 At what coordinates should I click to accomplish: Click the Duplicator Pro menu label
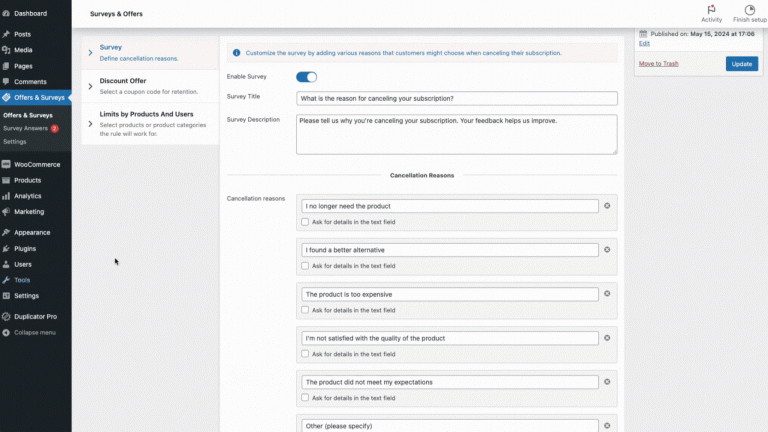pos(35,316)
